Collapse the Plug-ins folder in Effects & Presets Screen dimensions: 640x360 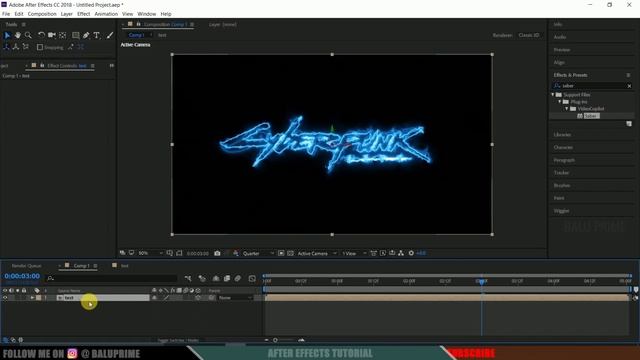[x=560, y=102]
